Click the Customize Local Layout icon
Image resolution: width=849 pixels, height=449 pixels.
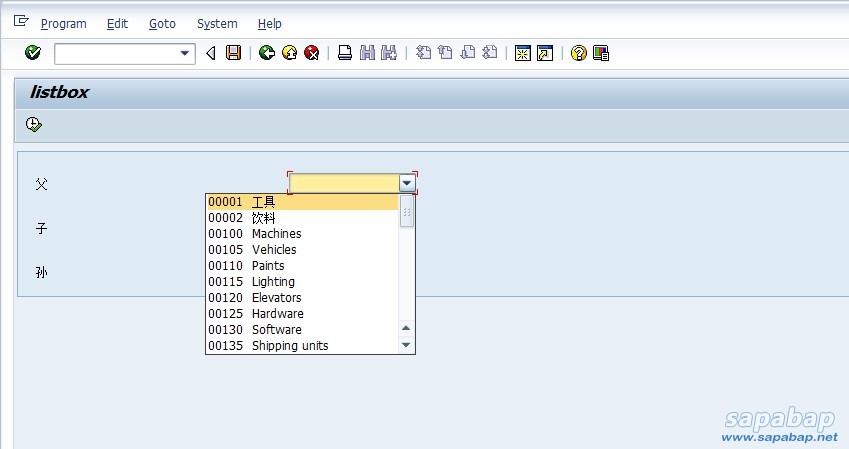pyautogui.click(x=601, y=53)
